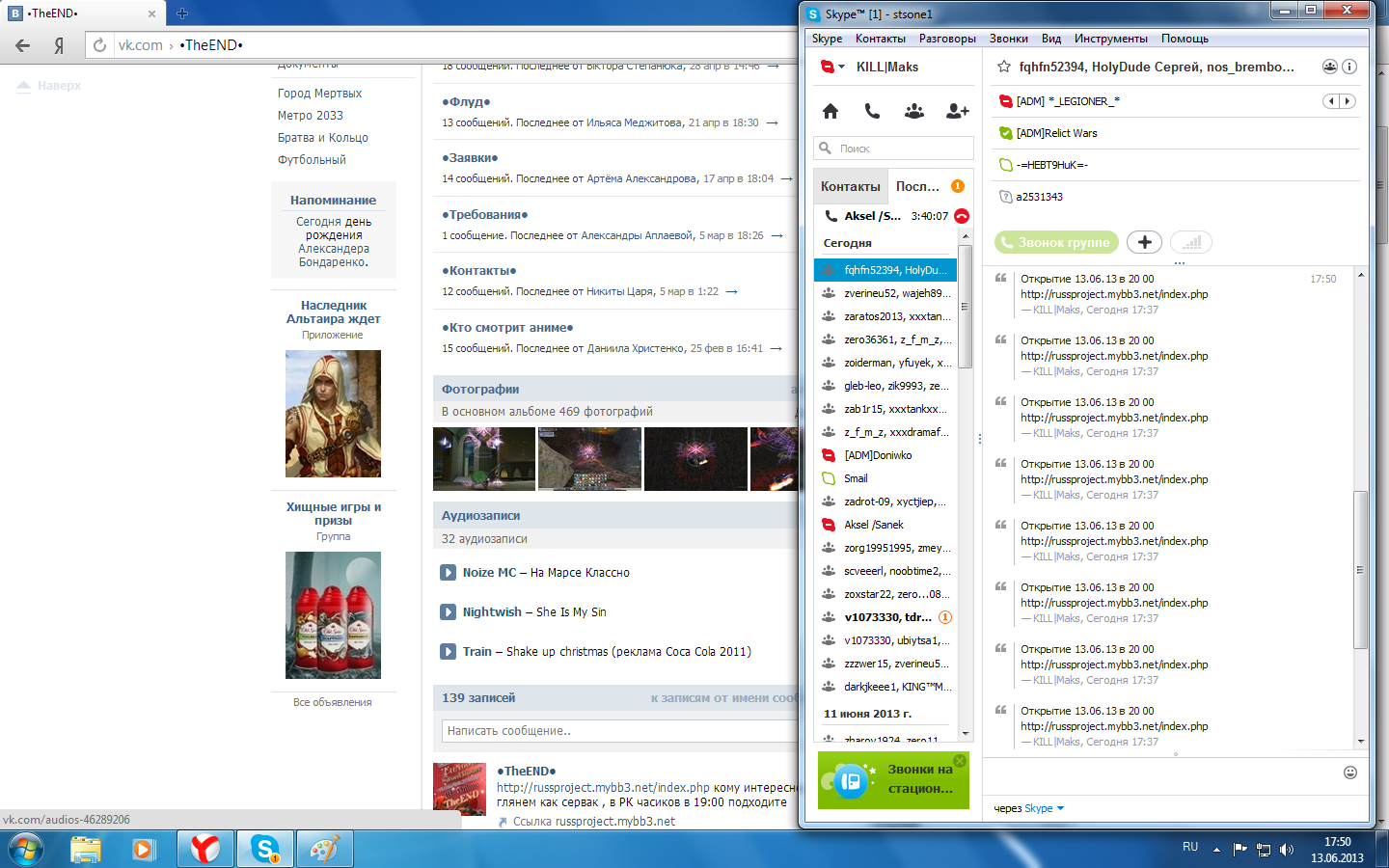End the call with Aksel
The image size is (1389, 868).
pos(962,216)
